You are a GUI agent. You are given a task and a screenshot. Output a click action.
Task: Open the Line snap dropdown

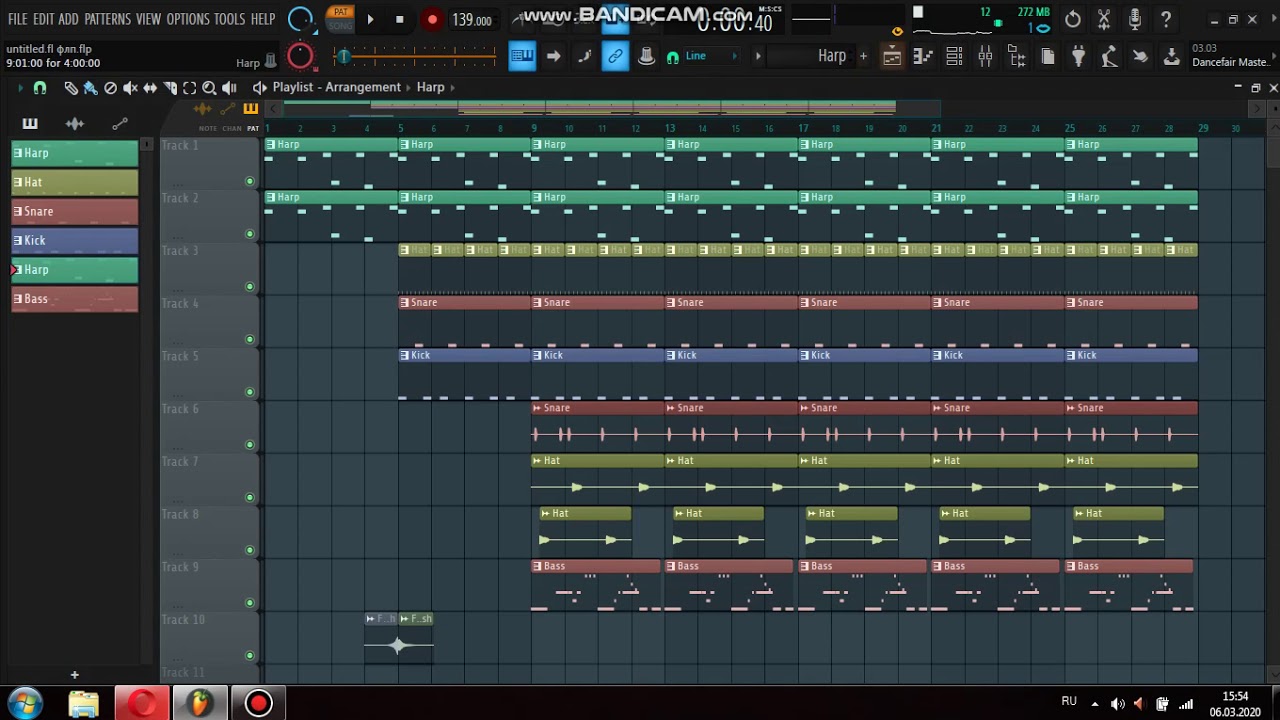click(x=710, y=56)
